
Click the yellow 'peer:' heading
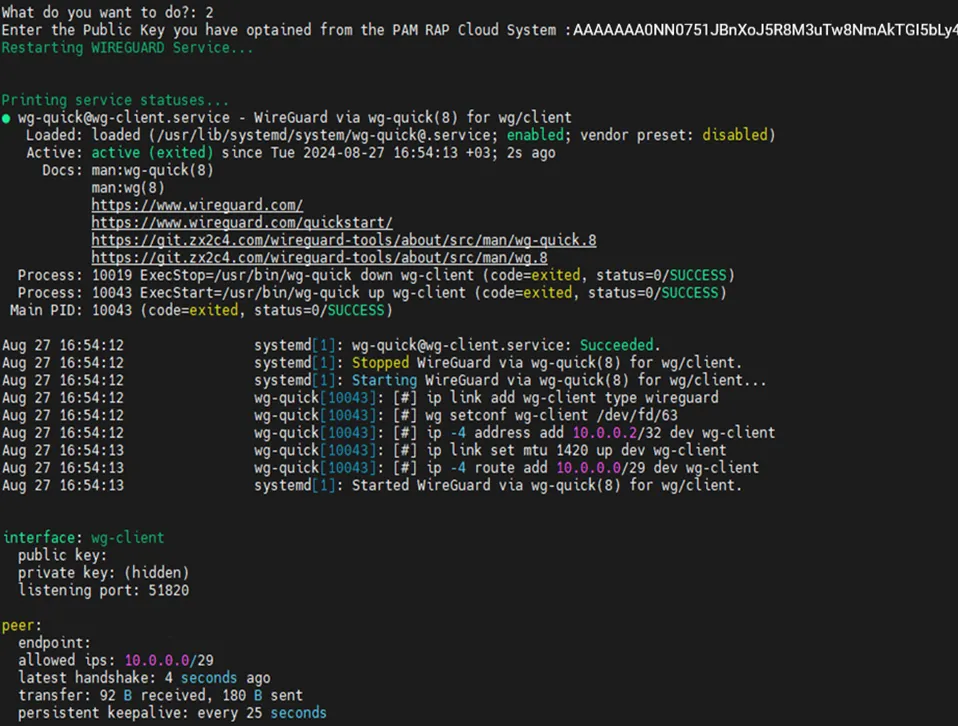click(x=21, y=626)
